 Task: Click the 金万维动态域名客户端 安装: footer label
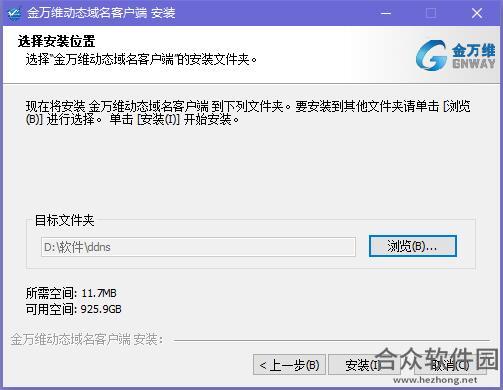pos(87,340)
